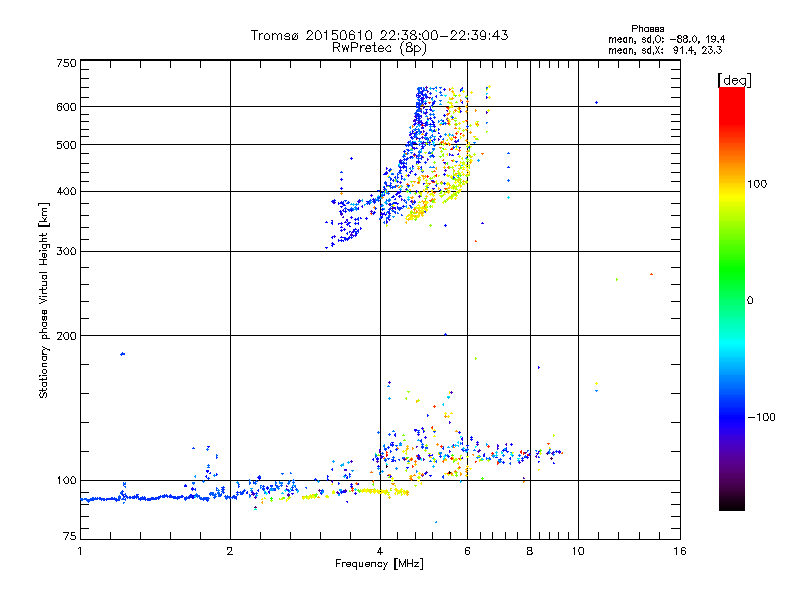Click the black bottom of the phase colorbar
Image resolution: width=800 pixels, height=600 pixels.
pos(732,504)
